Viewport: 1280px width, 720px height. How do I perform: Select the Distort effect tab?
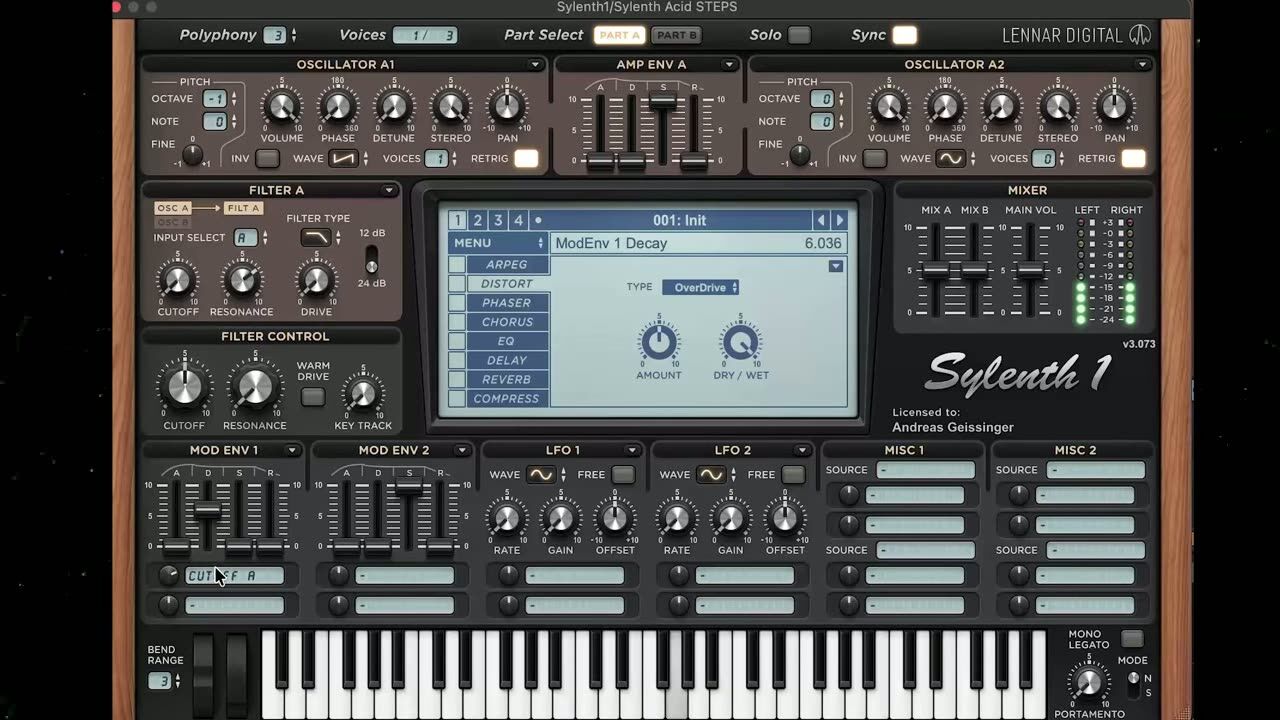pyautogui.click(x=507, y=284)
